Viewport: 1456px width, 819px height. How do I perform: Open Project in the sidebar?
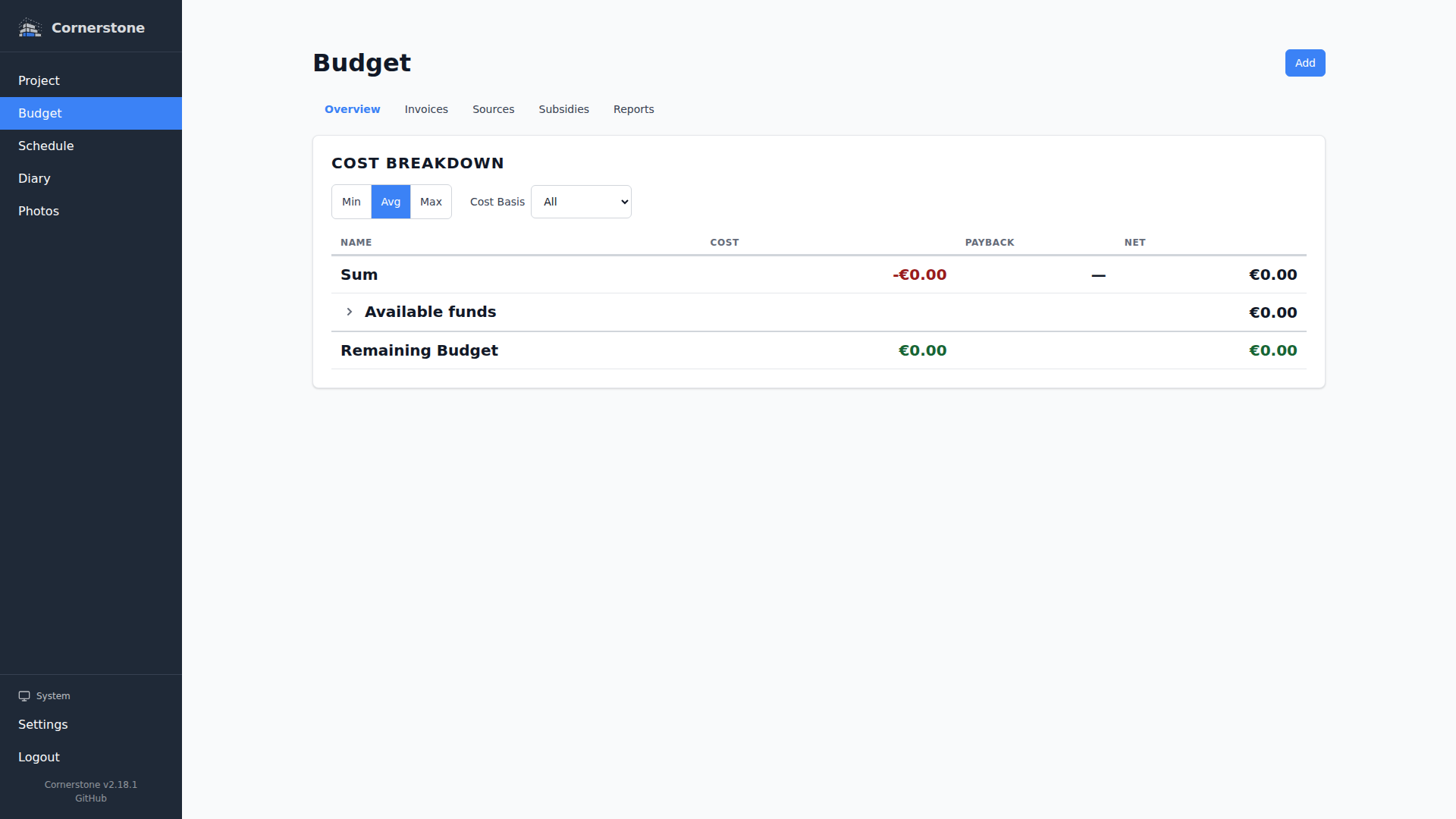click(x=91, y=80)
